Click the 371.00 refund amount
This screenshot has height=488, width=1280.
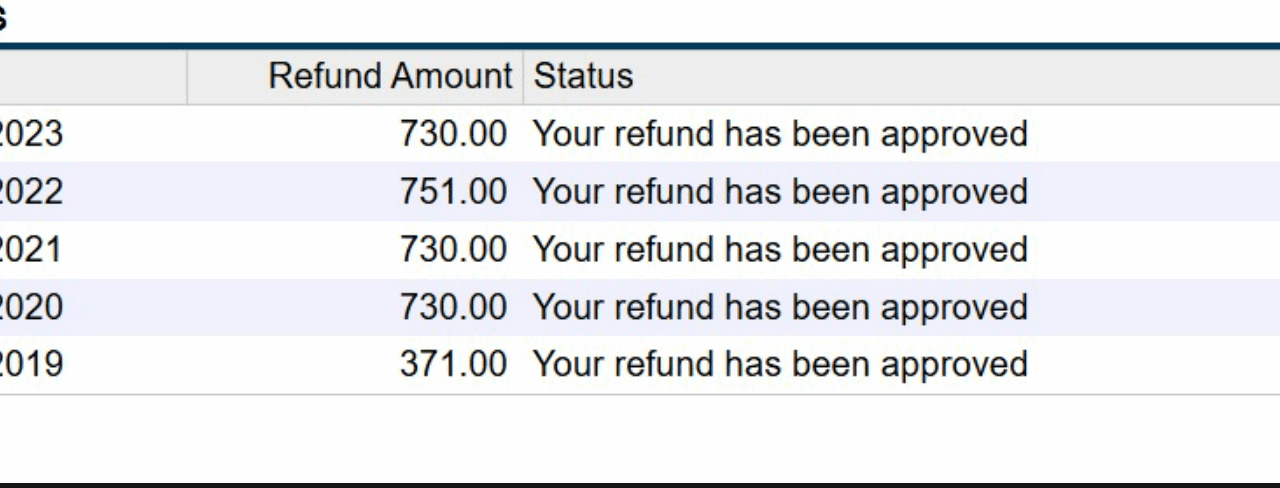coord(453,364)
